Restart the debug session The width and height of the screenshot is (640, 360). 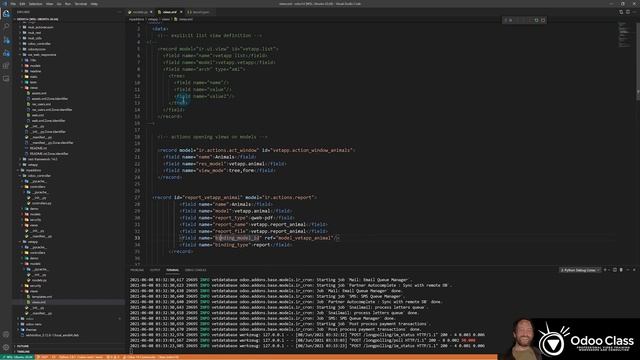(x=536, y=20)
